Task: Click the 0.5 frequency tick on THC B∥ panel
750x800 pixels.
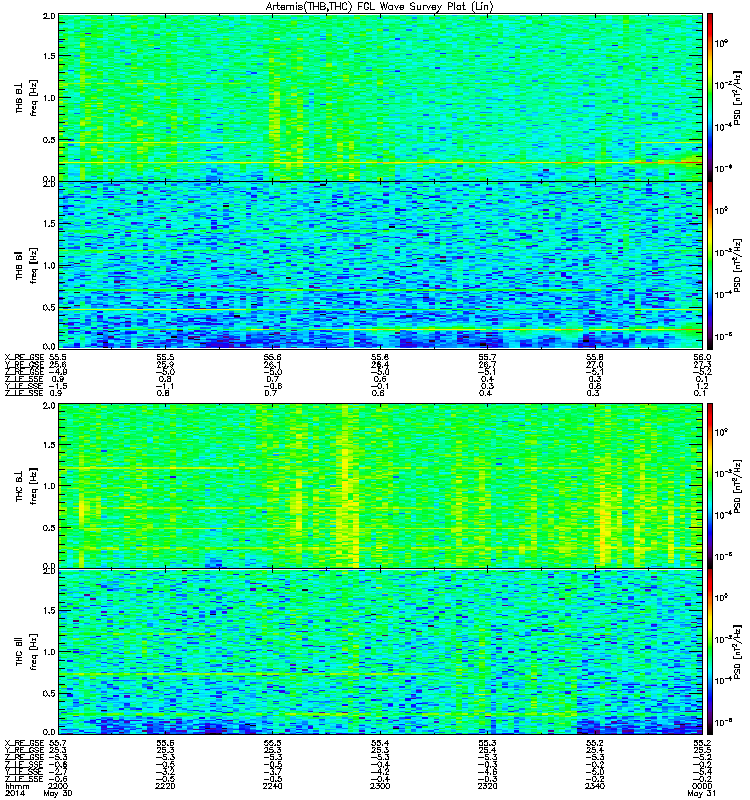Action: 49,693
